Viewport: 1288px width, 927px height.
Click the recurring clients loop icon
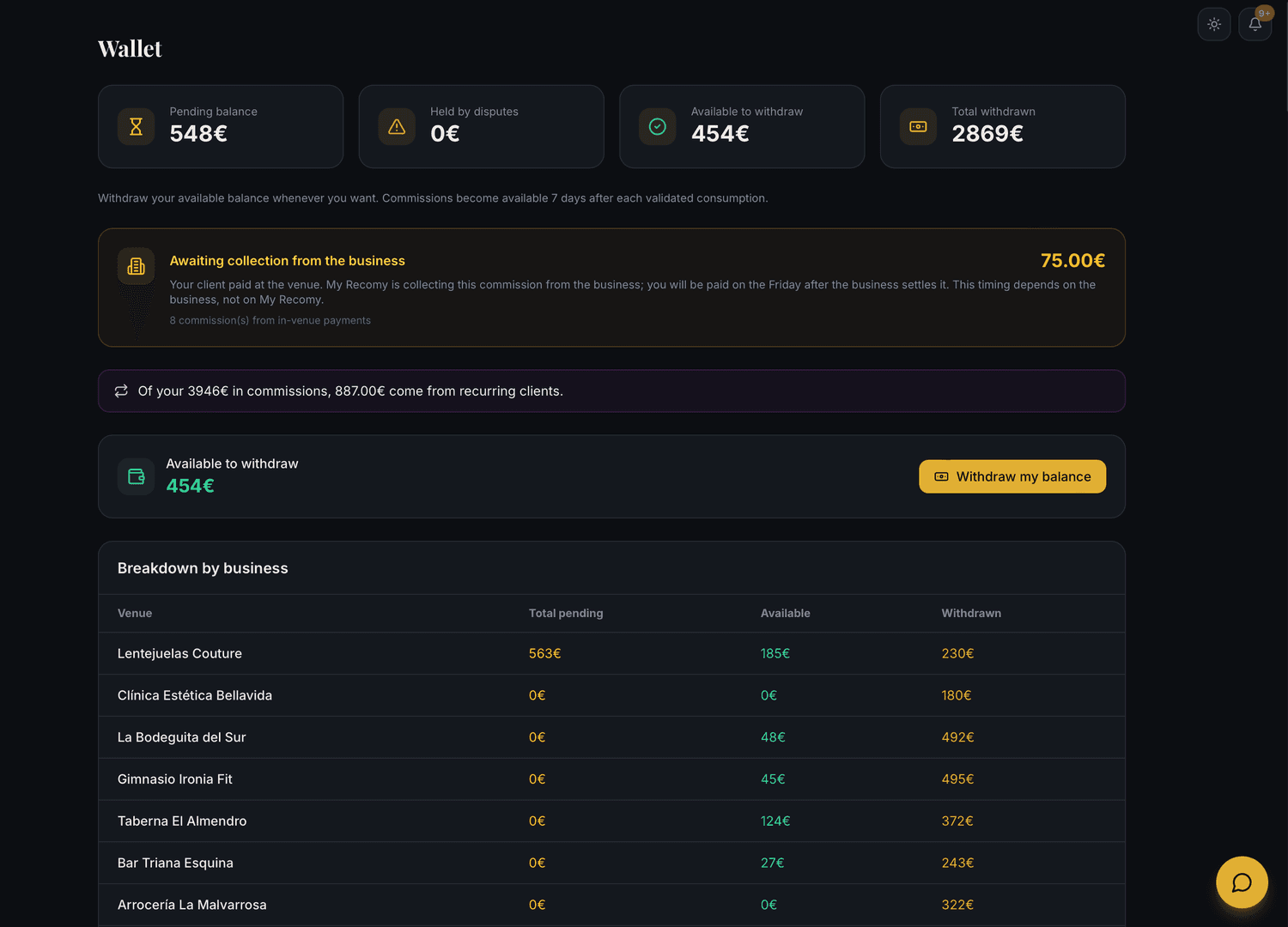[121, 391]
